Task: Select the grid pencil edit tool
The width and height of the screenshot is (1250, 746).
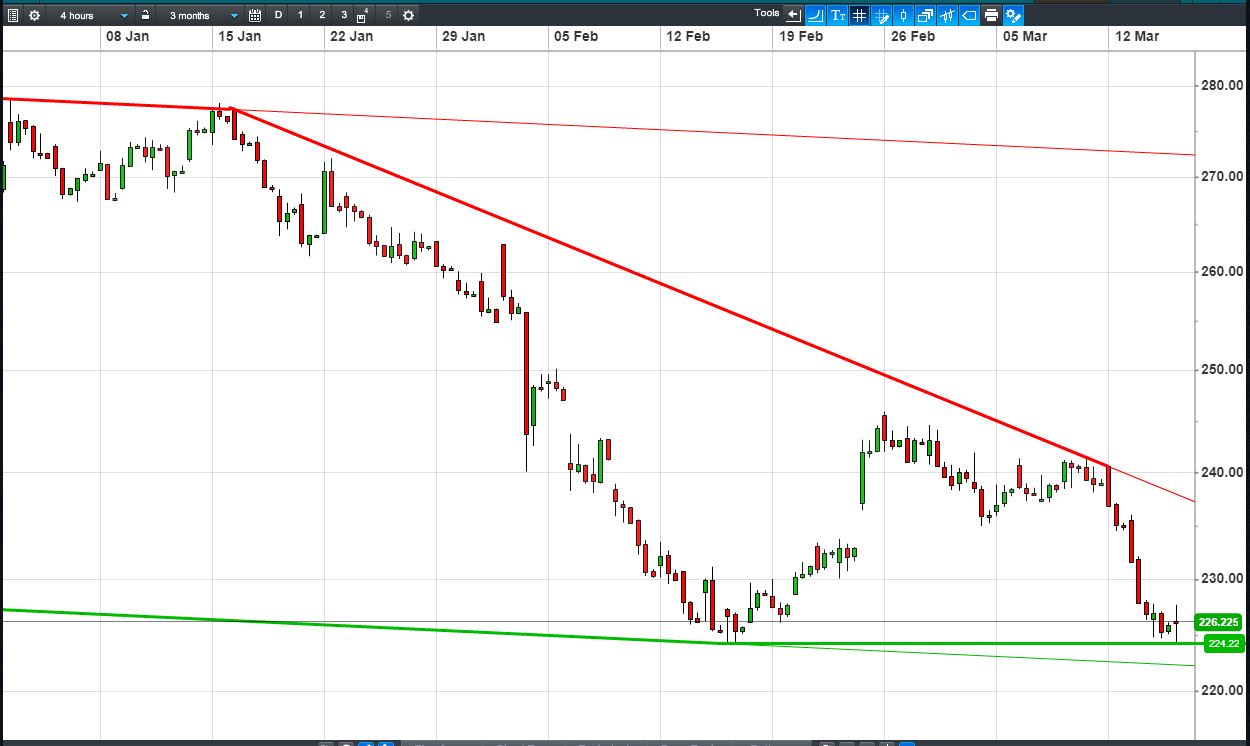Action: click(x=881, y=15)
